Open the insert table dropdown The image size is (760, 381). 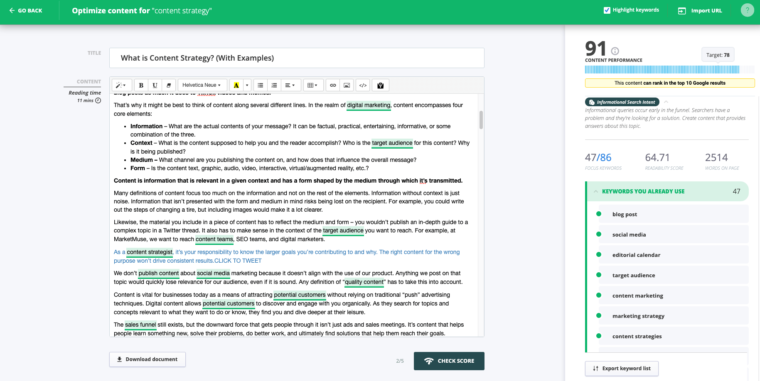point(313,85)
